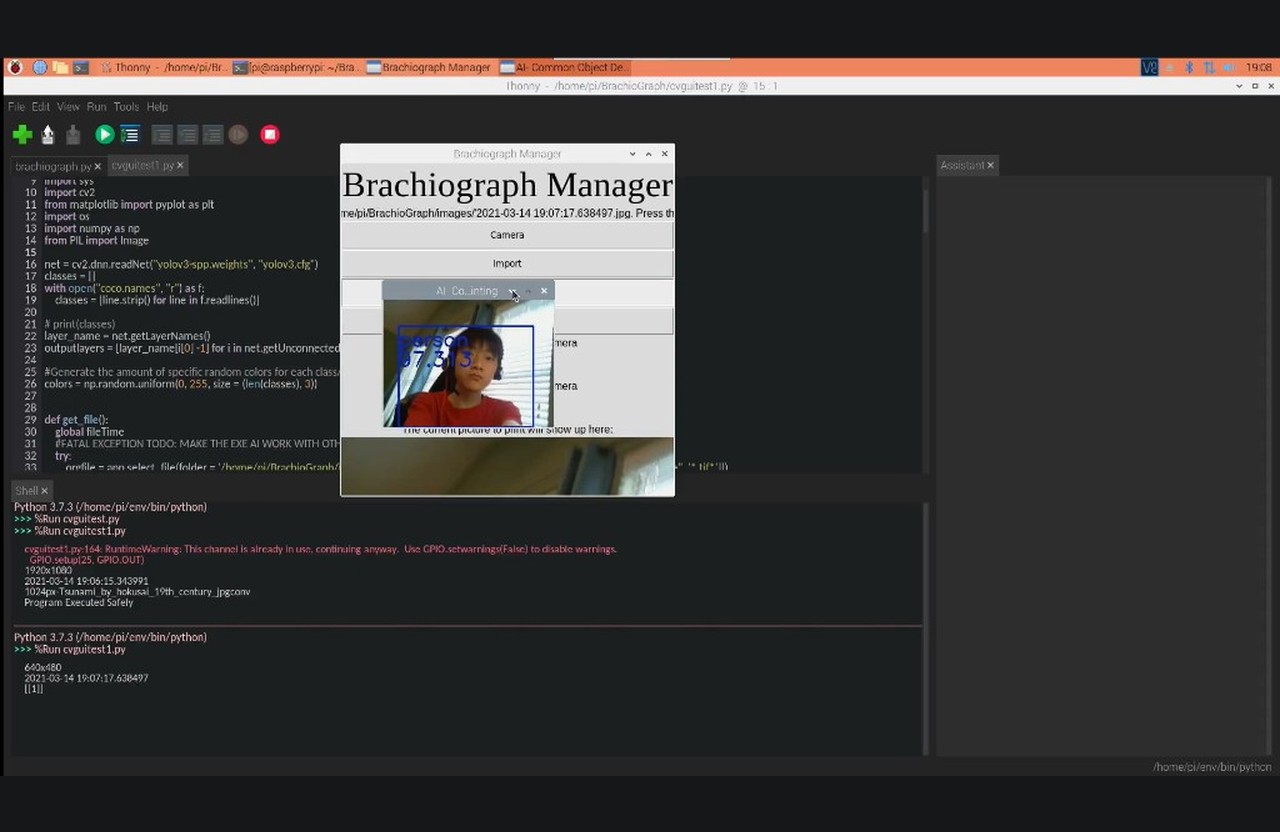Viewport: 1280px width, 832px height.
Task: Click the 'import numpy as np' code line
Action: tap(92, 228)
